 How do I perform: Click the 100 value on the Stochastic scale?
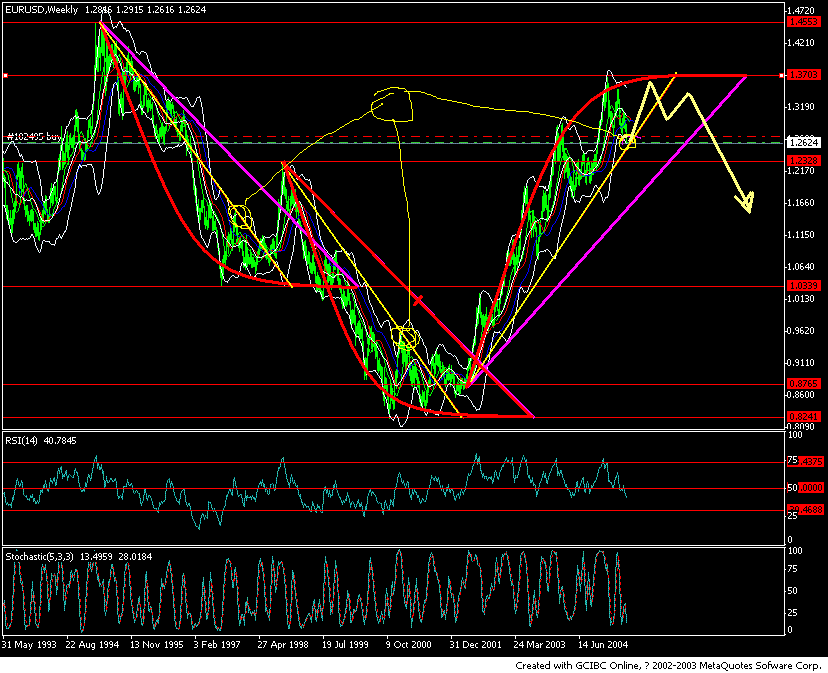[x=795, y=550]
